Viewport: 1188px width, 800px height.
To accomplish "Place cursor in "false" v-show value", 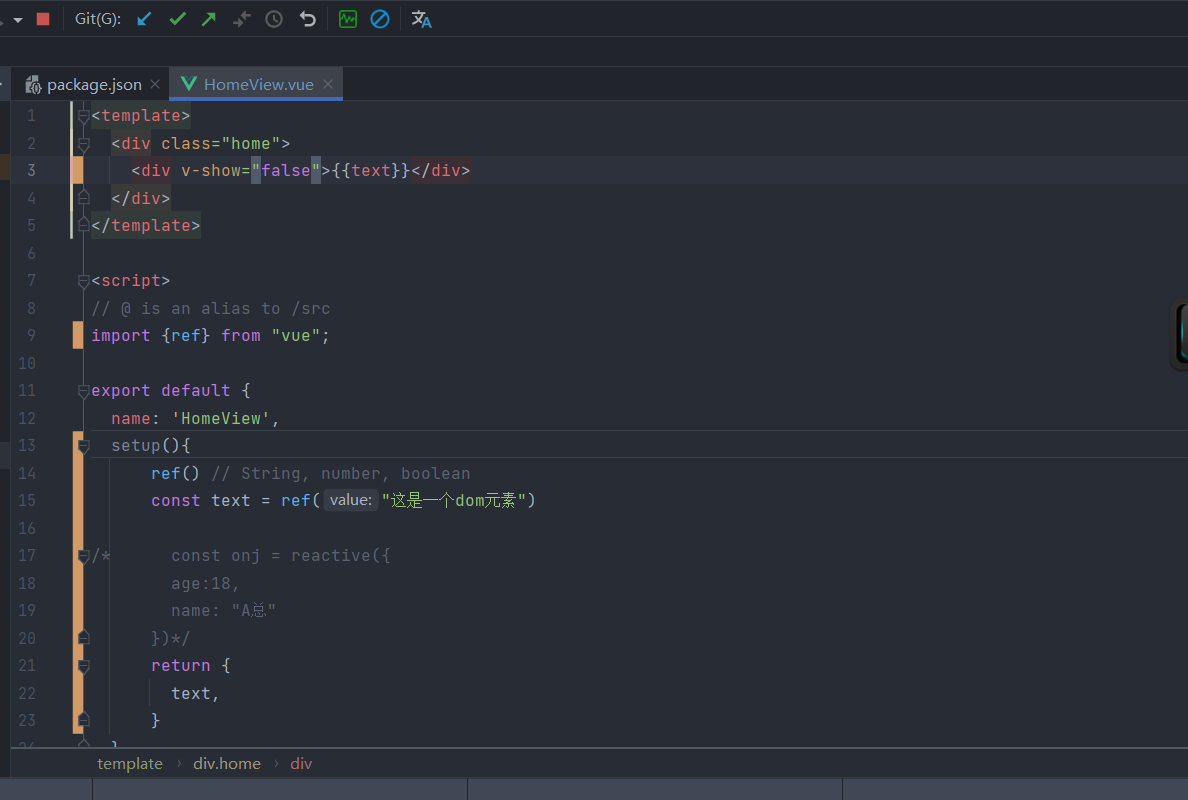I will [x=286, y=170].
